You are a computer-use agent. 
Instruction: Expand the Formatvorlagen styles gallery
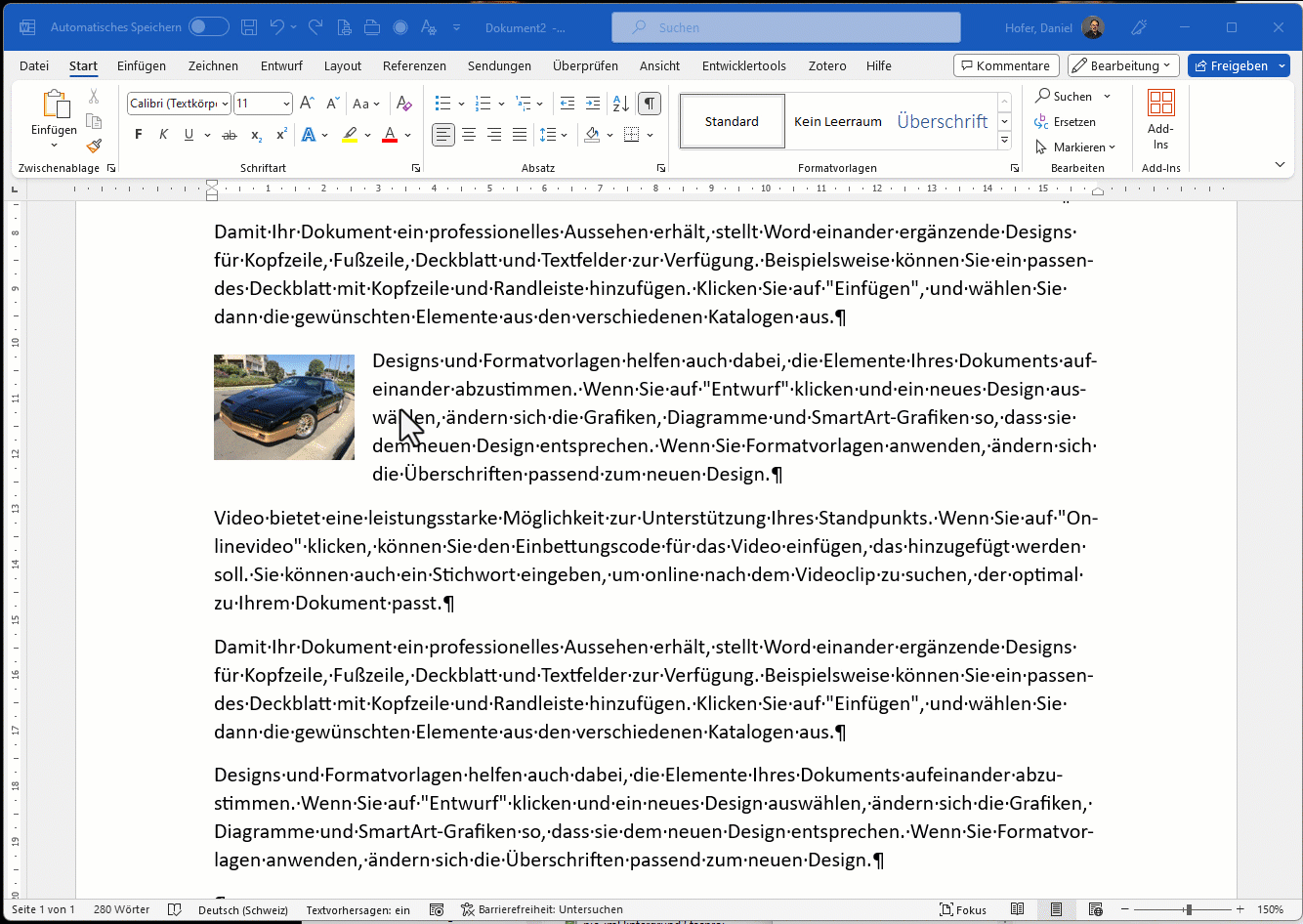click(x=1004, y=142)
